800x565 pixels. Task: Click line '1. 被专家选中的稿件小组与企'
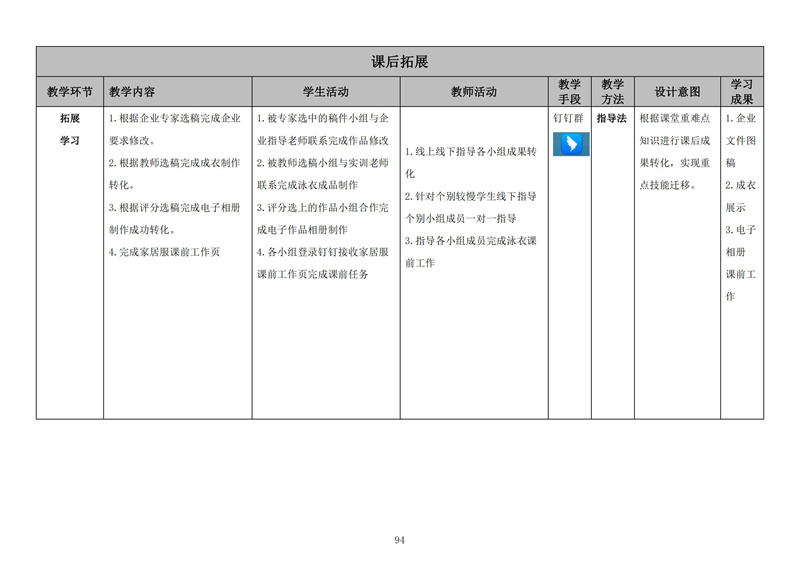323,118
